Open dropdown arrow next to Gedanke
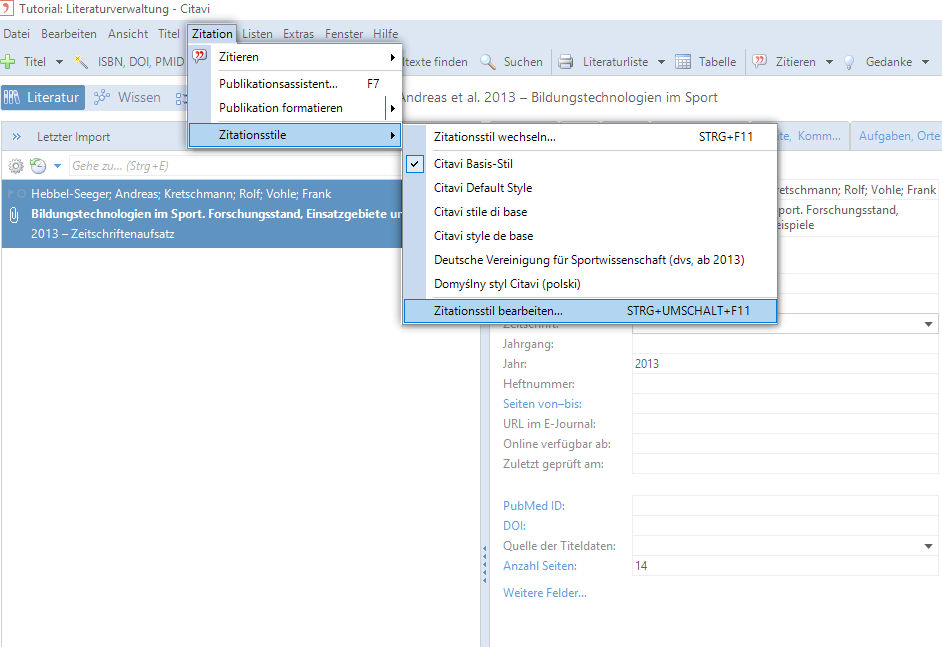 coord(925,62)
